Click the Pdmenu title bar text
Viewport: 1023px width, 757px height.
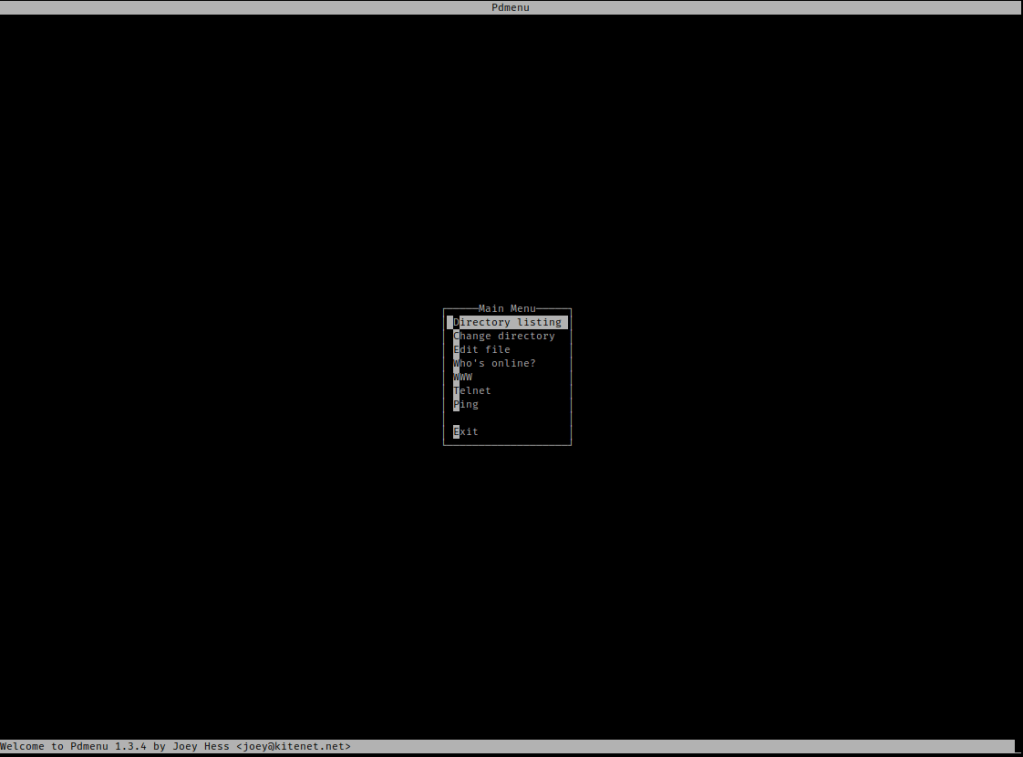(511, 7)
